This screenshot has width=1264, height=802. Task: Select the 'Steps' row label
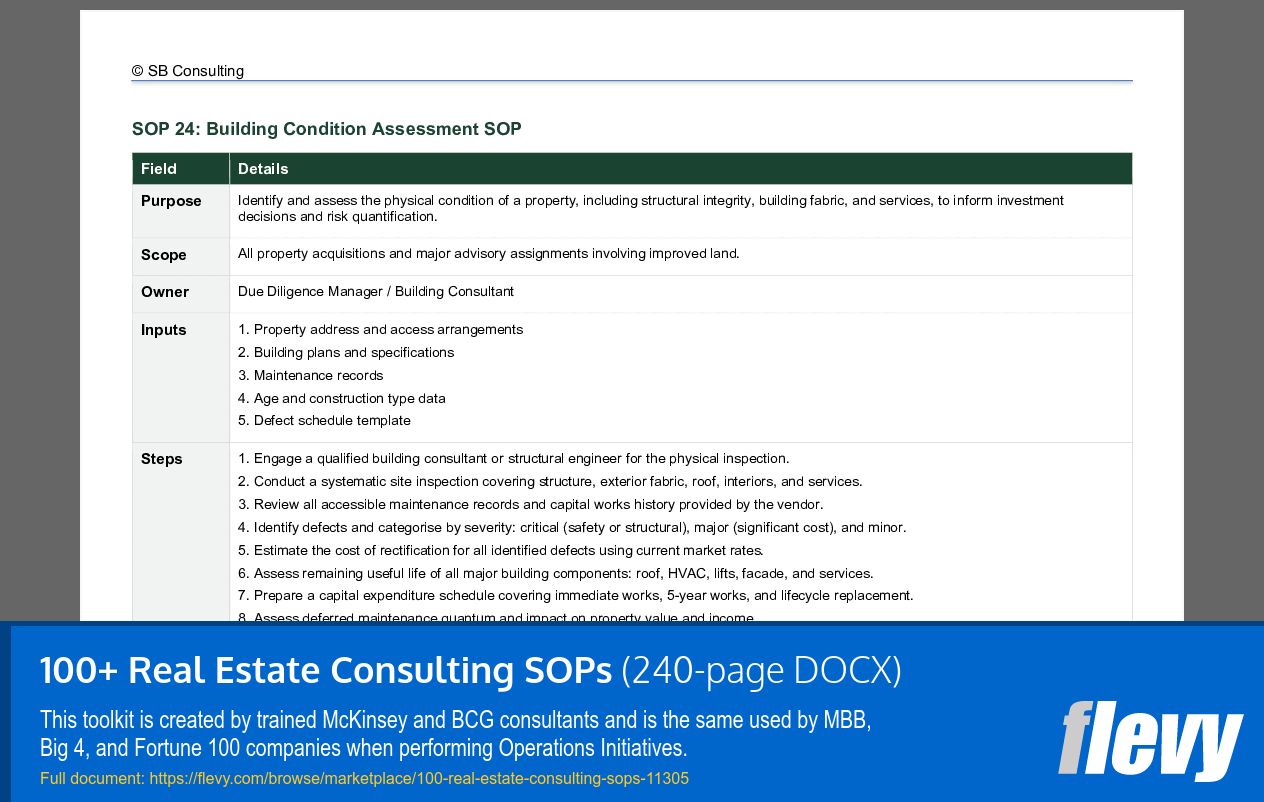[x=160, y=458]
